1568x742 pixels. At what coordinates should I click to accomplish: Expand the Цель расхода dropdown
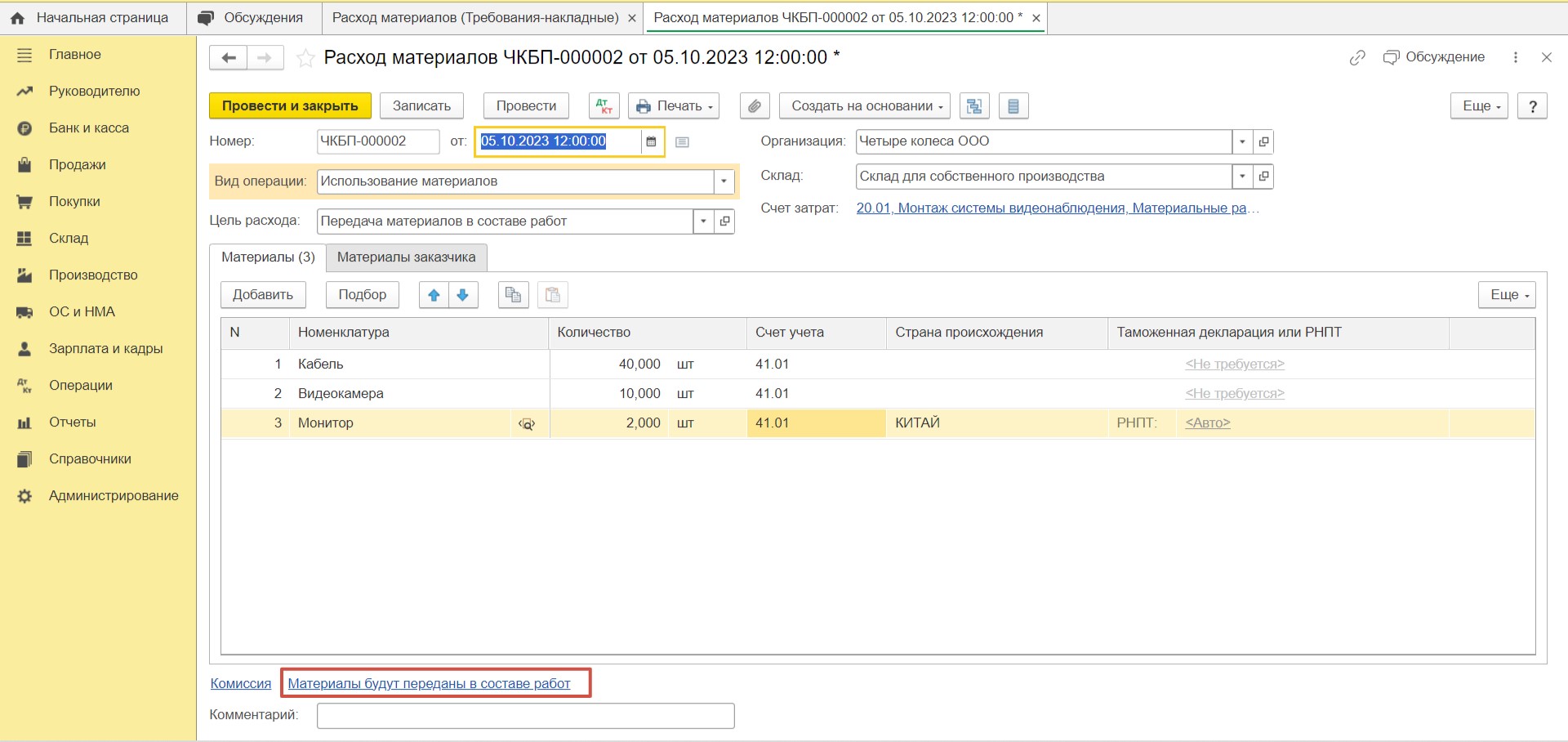tap(703, 221)
